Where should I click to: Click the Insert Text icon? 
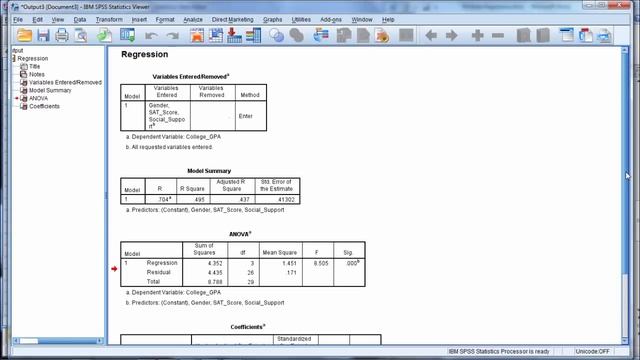(604, 36)
